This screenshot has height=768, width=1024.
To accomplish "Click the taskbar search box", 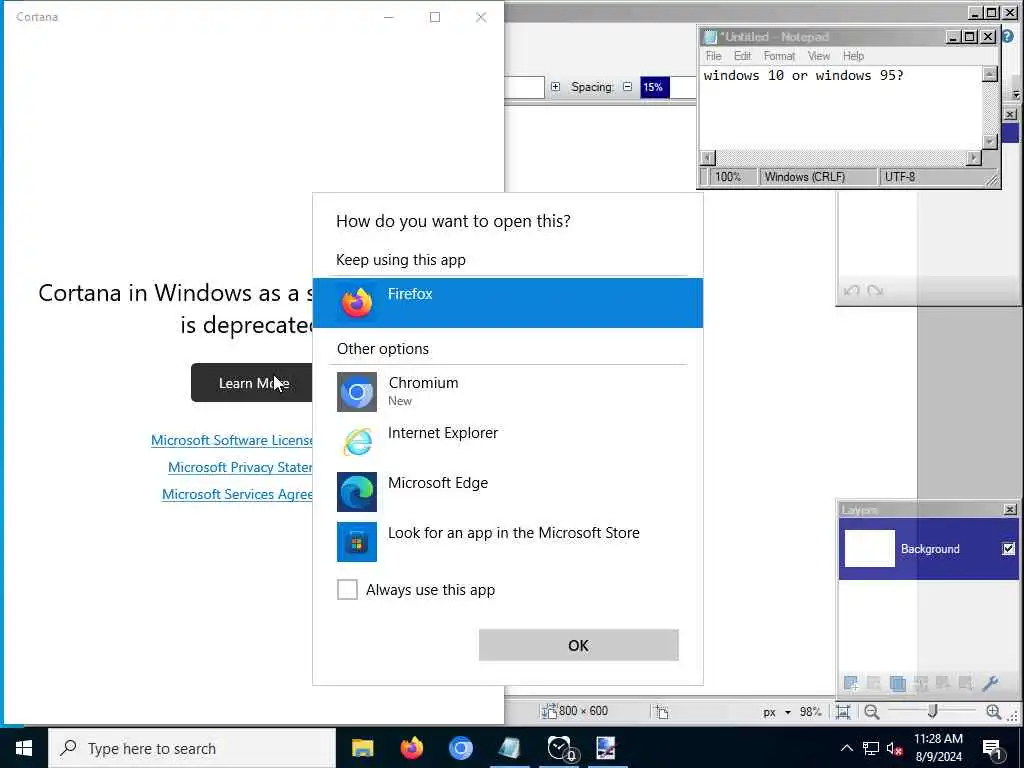I will point(192,748).
